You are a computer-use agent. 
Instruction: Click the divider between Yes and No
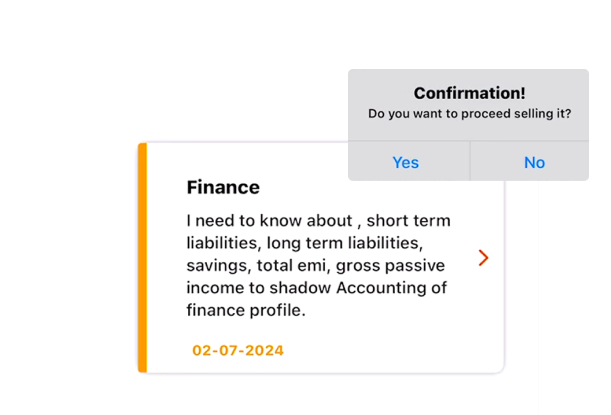tap(470, 161)
